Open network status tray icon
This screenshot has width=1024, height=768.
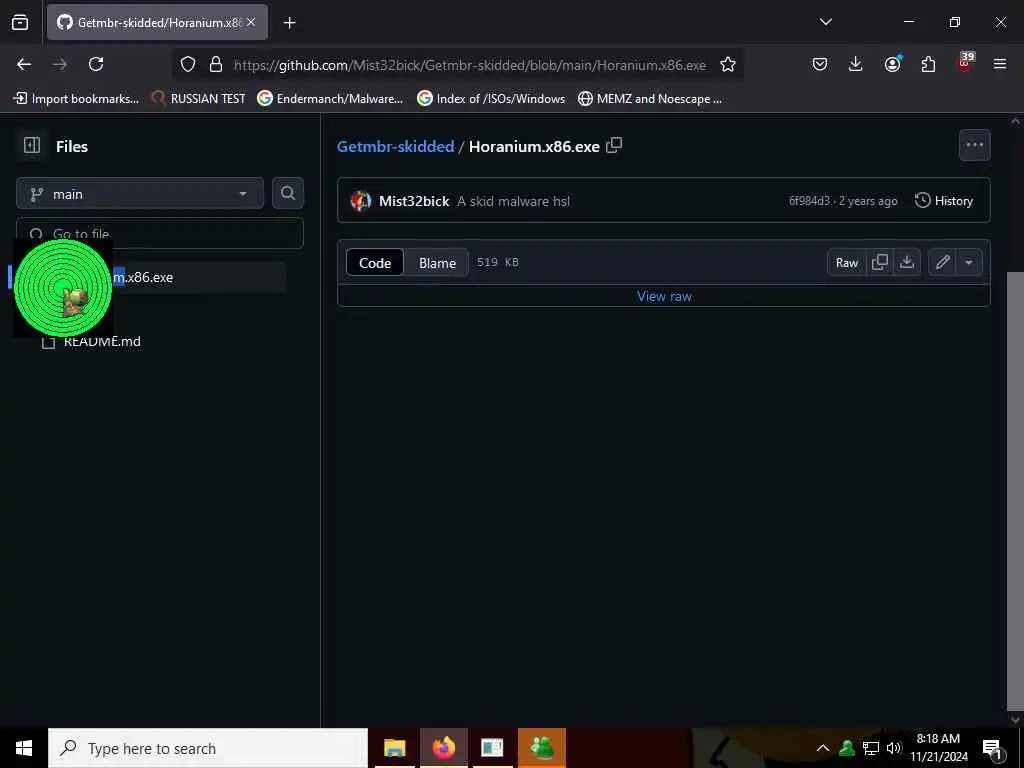click(x=871, y=748)
